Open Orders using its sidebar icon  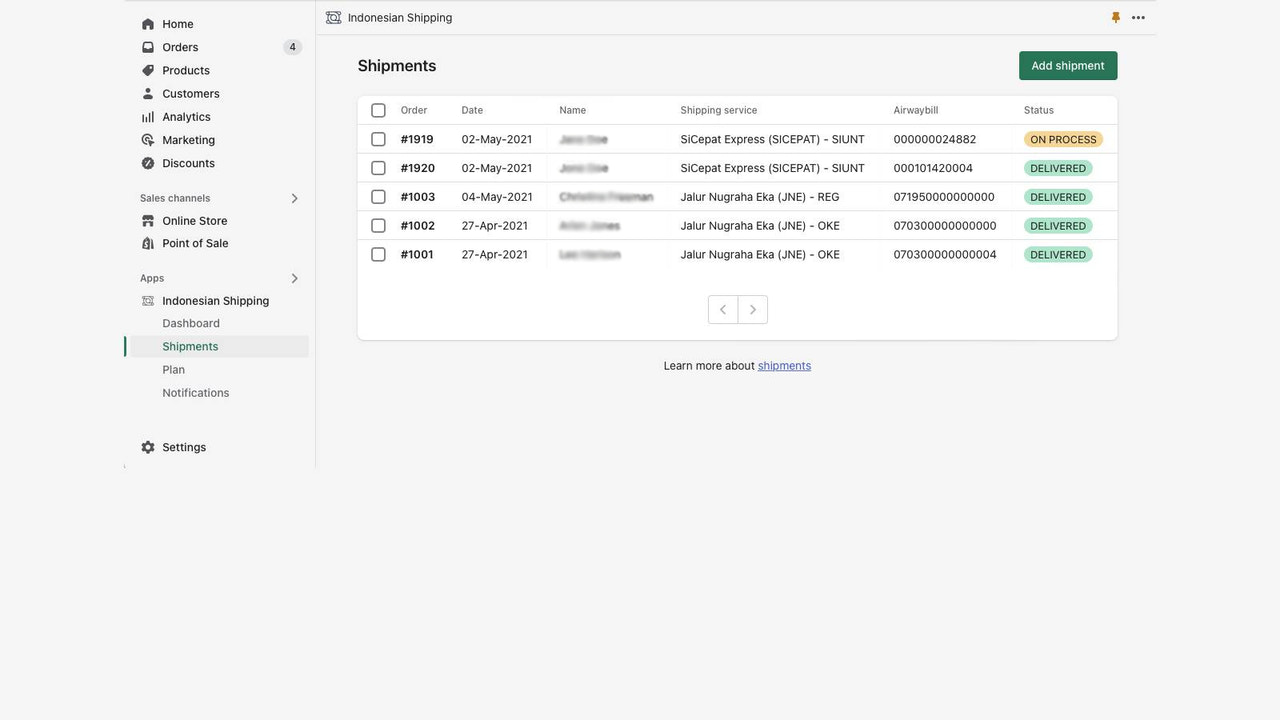point(147,46)
